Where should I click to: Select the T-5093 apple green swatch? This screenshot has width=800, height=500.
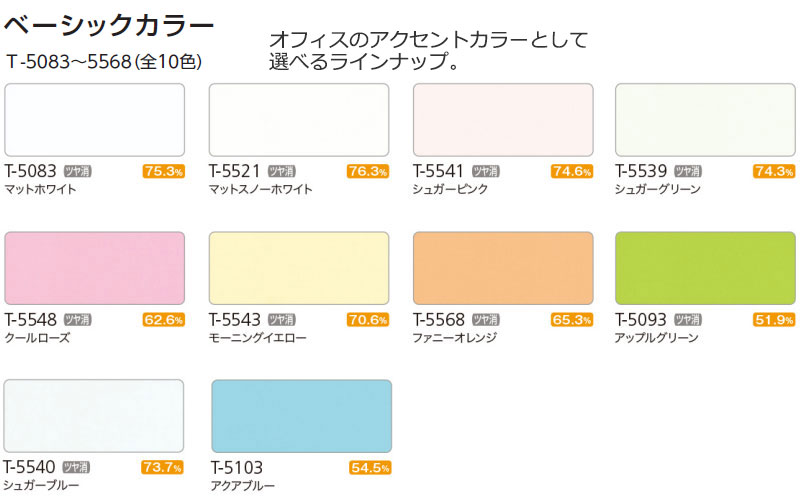pos(705,268)
